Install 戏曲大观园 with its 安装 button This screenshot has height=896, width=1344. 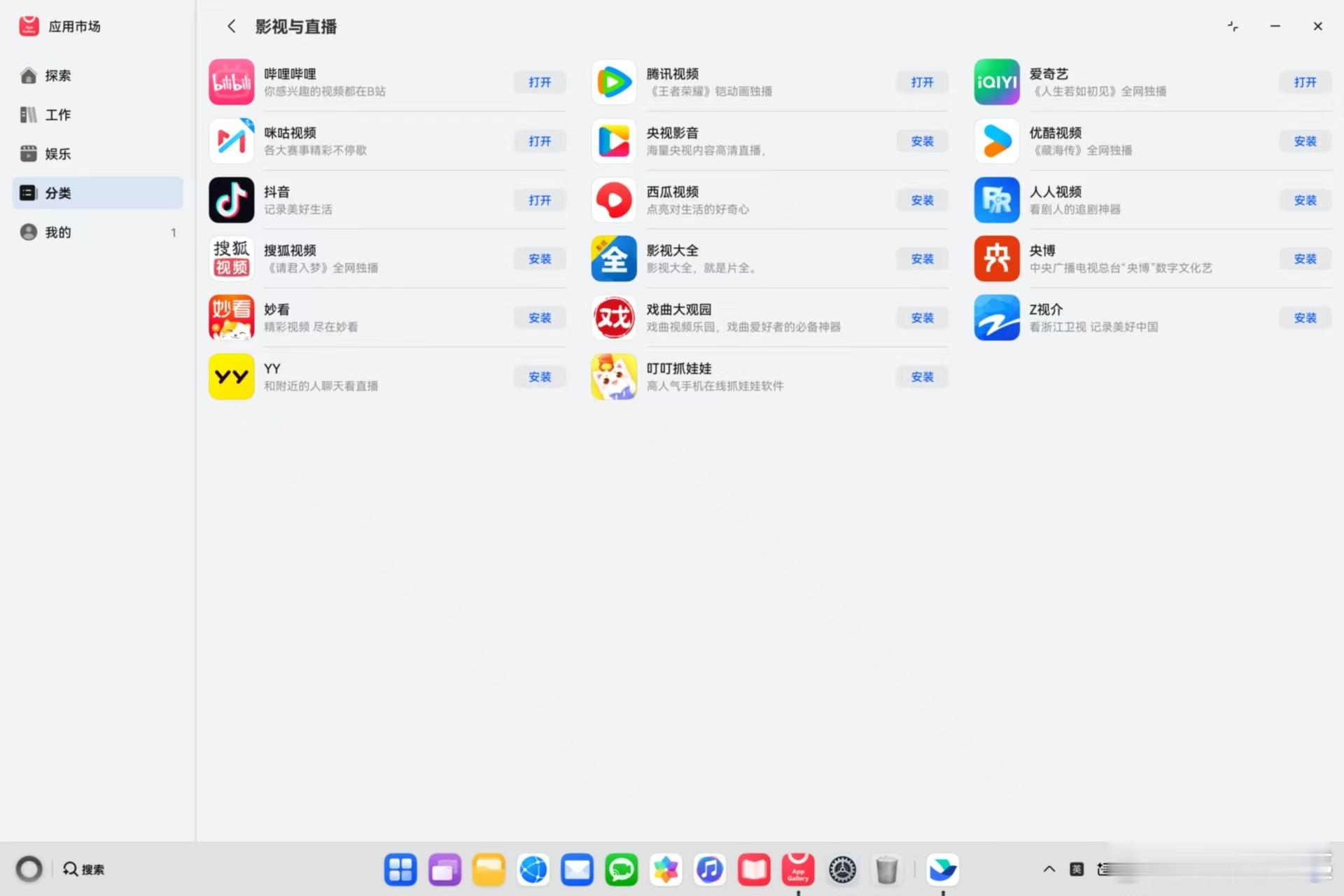click(x=923, y=317)
